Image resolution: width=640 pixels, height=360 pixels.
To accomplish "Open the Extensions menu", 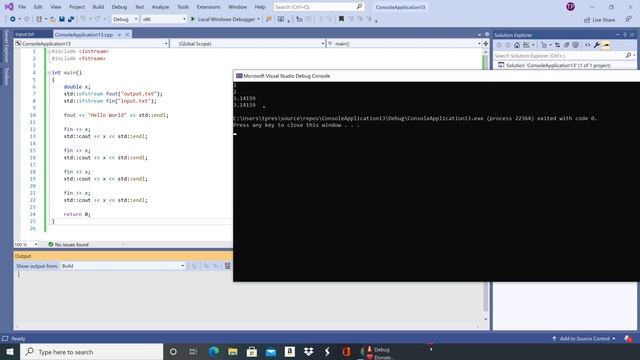I will 208,7.
